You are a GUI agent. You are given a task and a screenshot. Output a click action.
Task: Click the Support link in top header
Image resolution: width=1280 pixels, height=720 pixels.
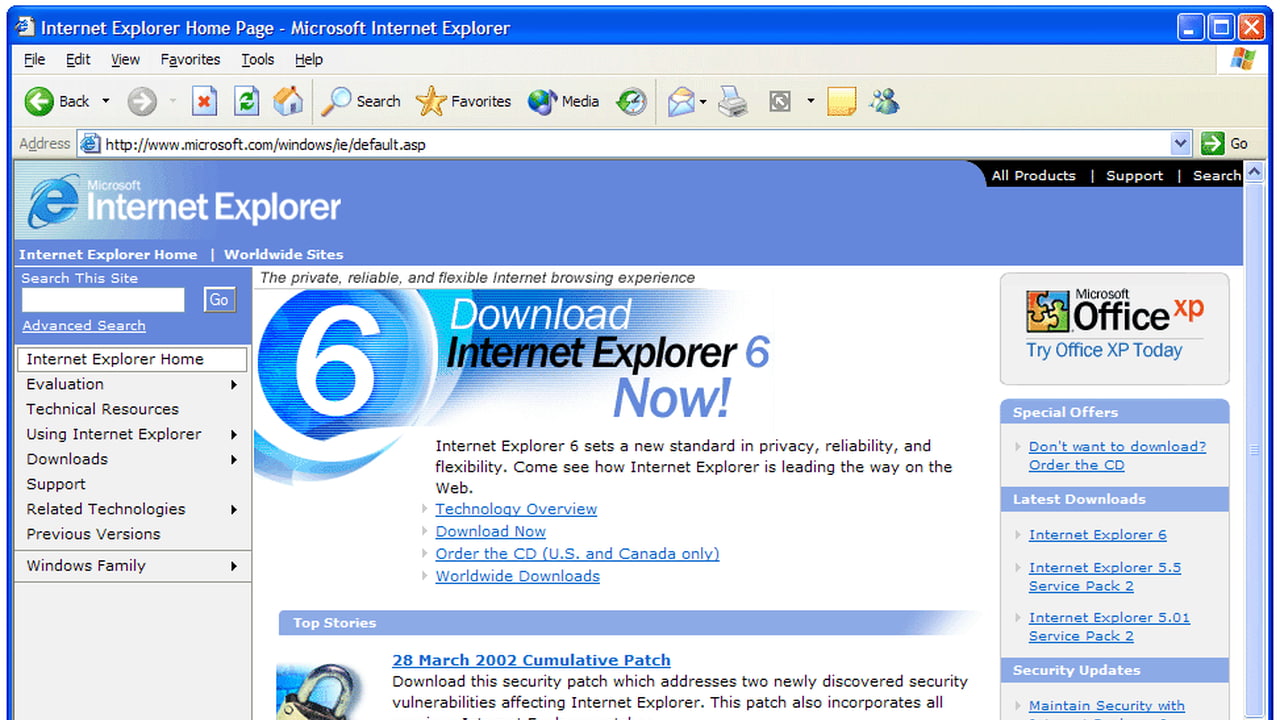coord(1134,176)
